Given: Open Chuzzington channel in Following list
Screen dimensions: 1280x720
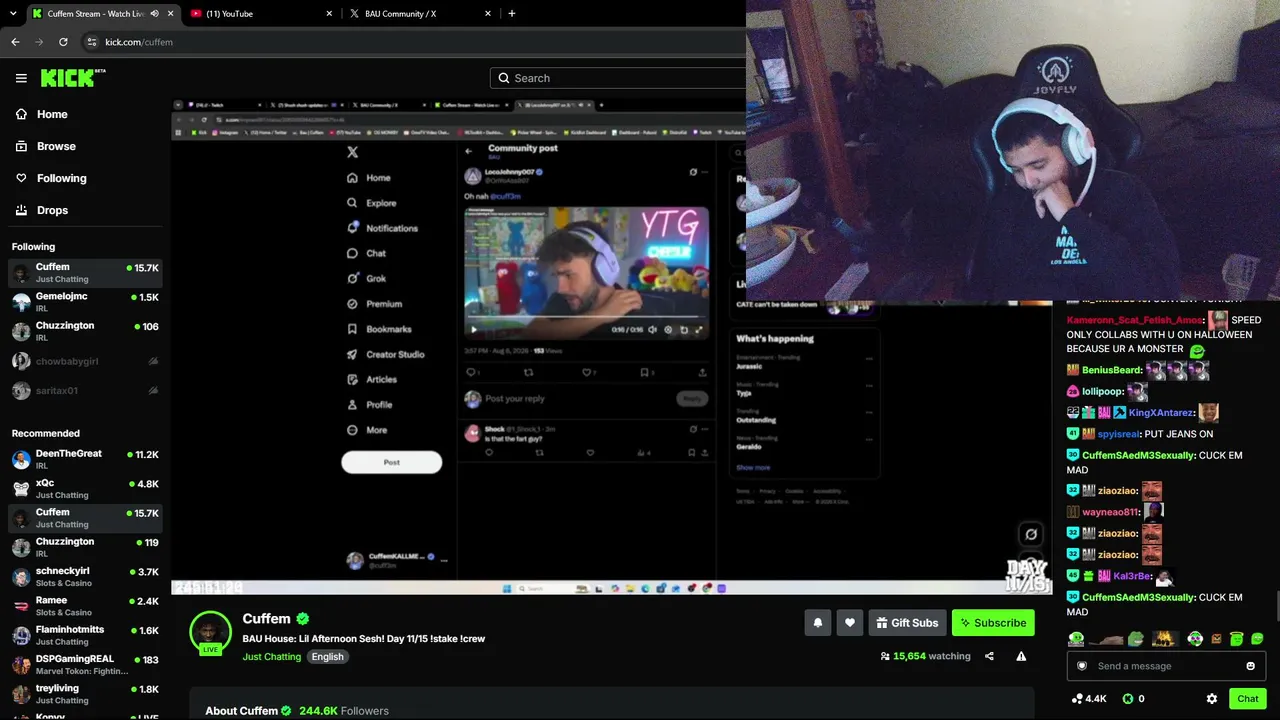Looking at the screenshot, I should (x=85, y=331).
